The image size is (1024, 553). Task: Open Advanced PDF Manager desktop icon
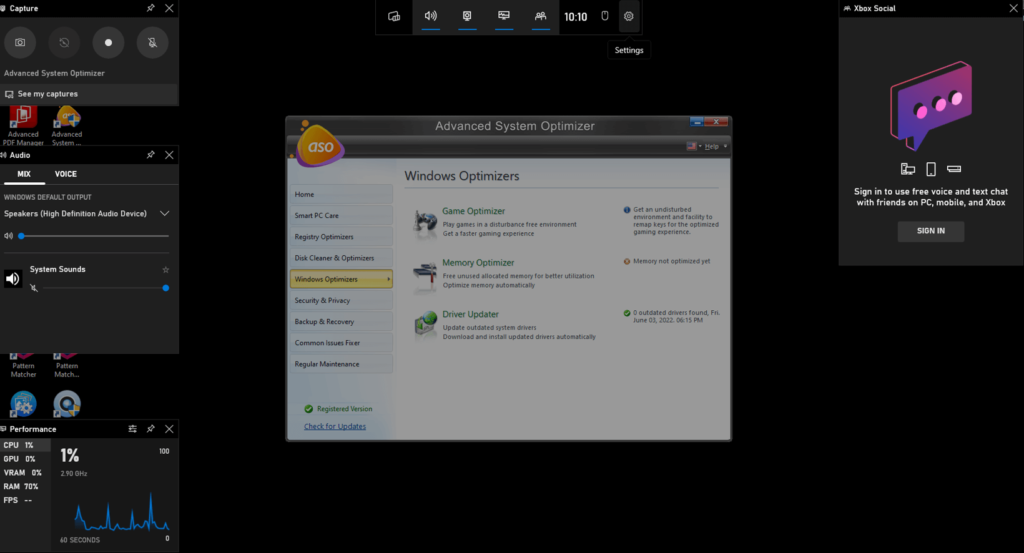[23, 126]
